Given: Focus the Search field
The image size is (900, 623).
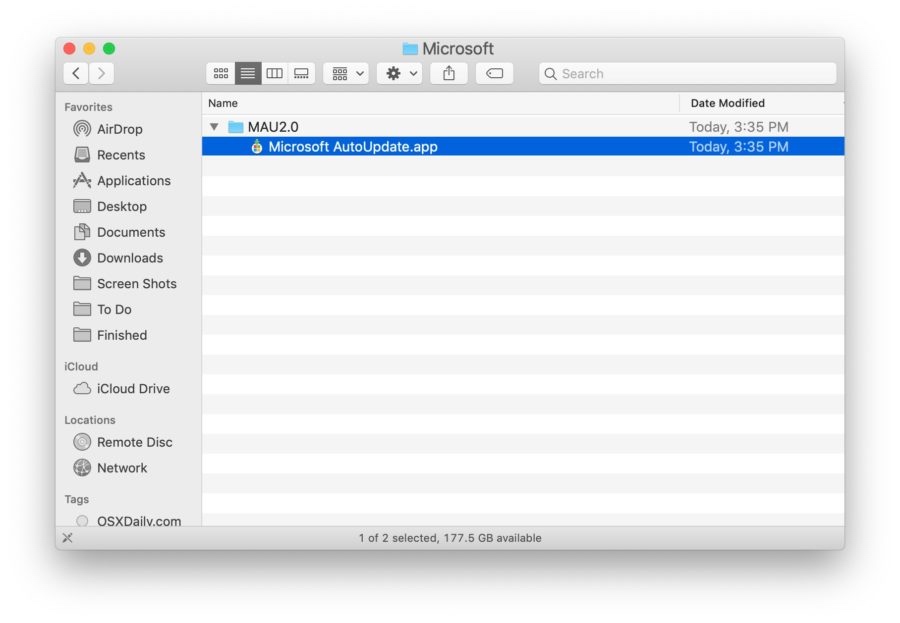Looking at the screenshot, I should click(x=688, y=73).
